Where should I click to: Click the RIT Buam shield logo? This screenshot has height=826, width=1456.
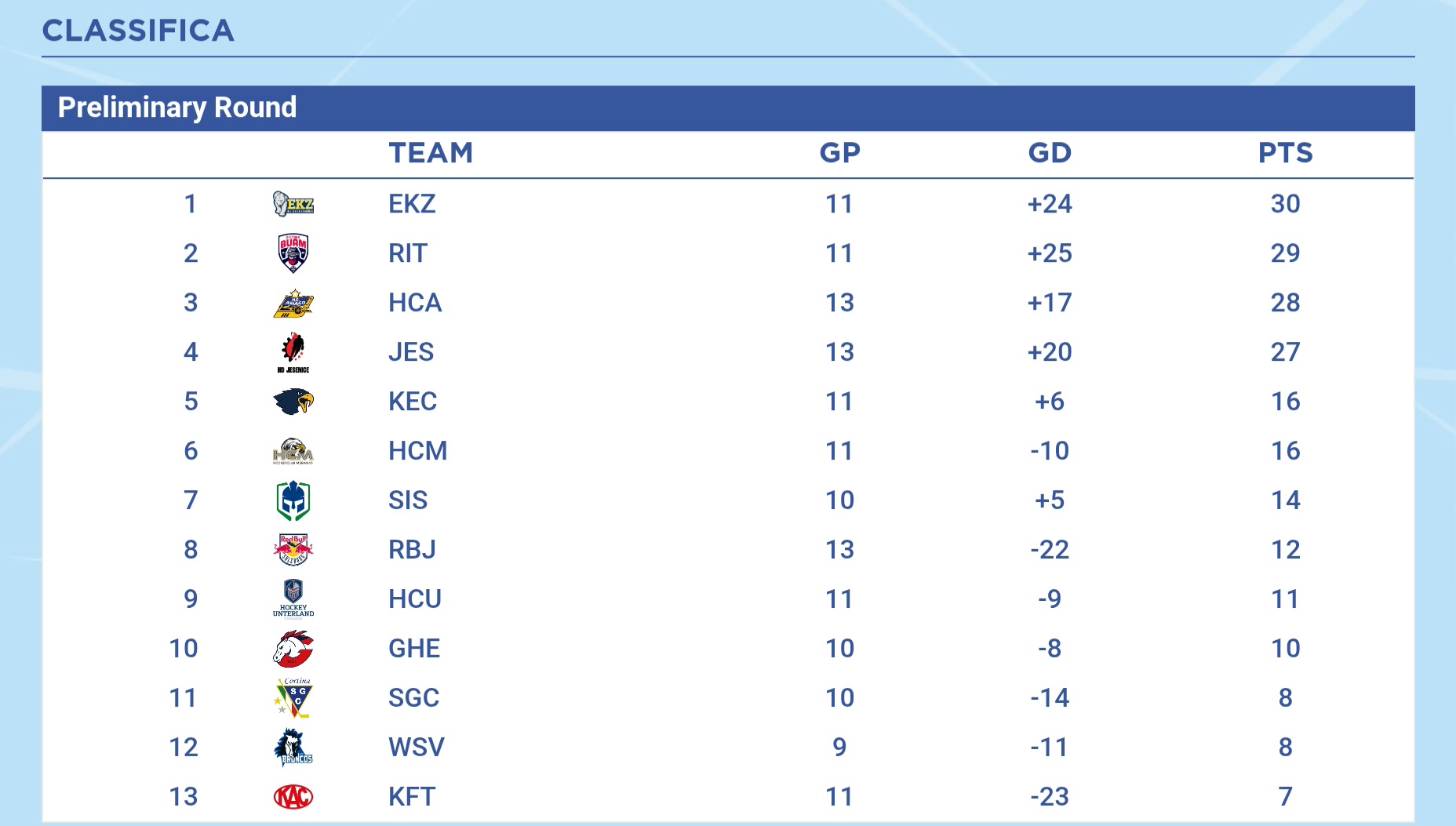tap(293, 253)
